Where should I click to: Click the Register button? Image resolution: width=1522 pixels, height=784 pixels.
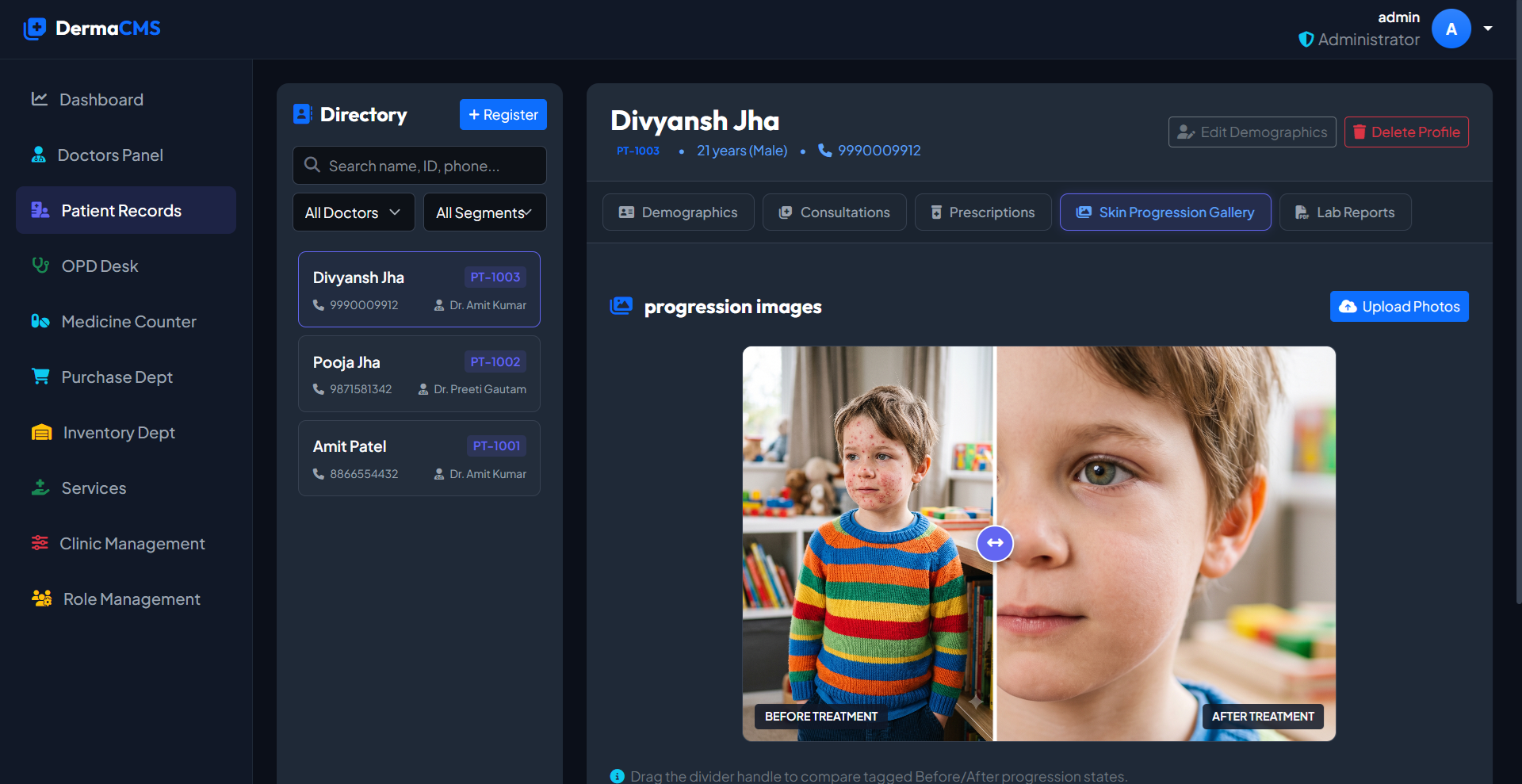[x=503, y=114]
